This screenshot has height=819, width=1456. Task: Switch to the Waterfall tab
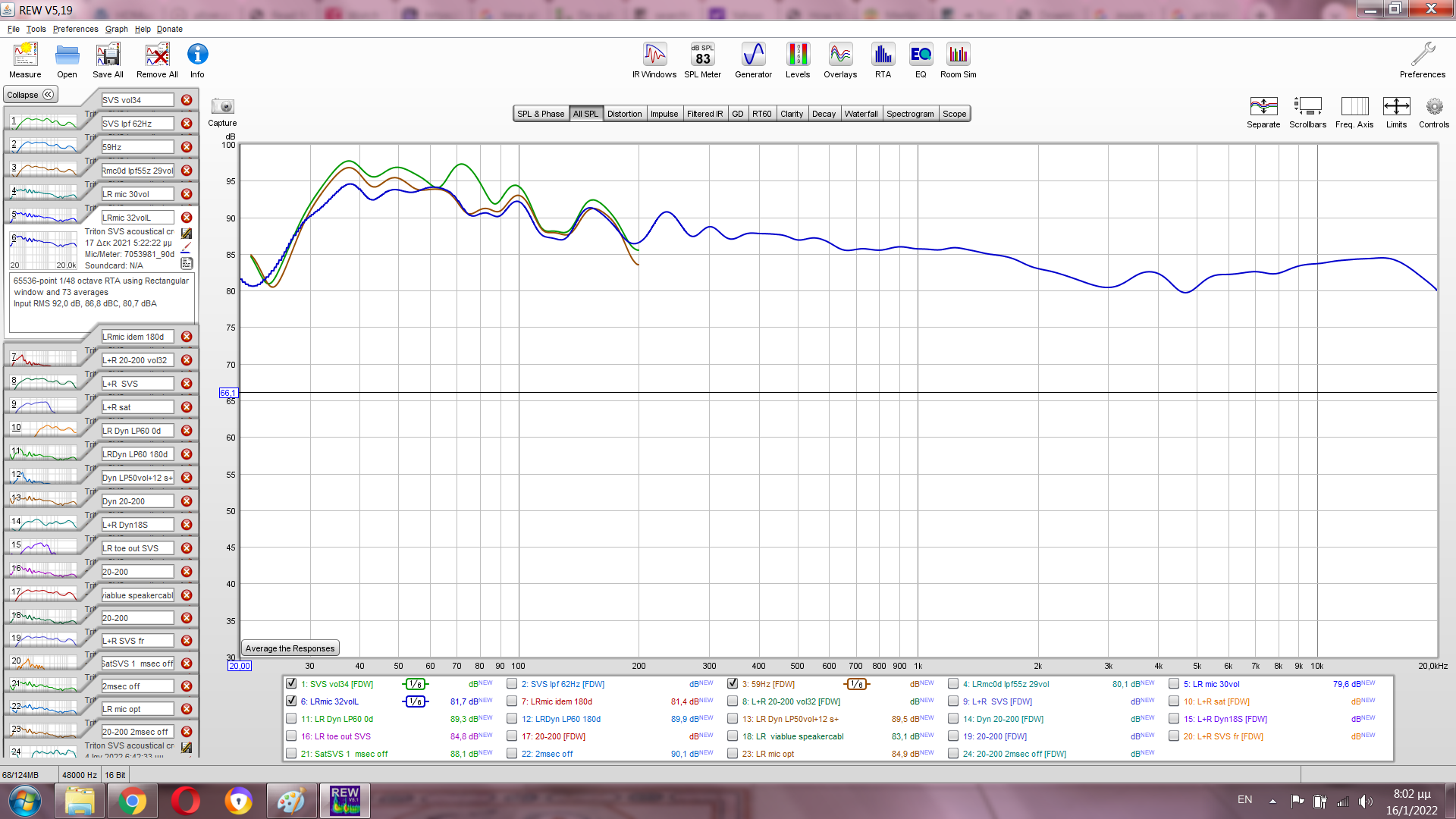(x=861, y=114)
